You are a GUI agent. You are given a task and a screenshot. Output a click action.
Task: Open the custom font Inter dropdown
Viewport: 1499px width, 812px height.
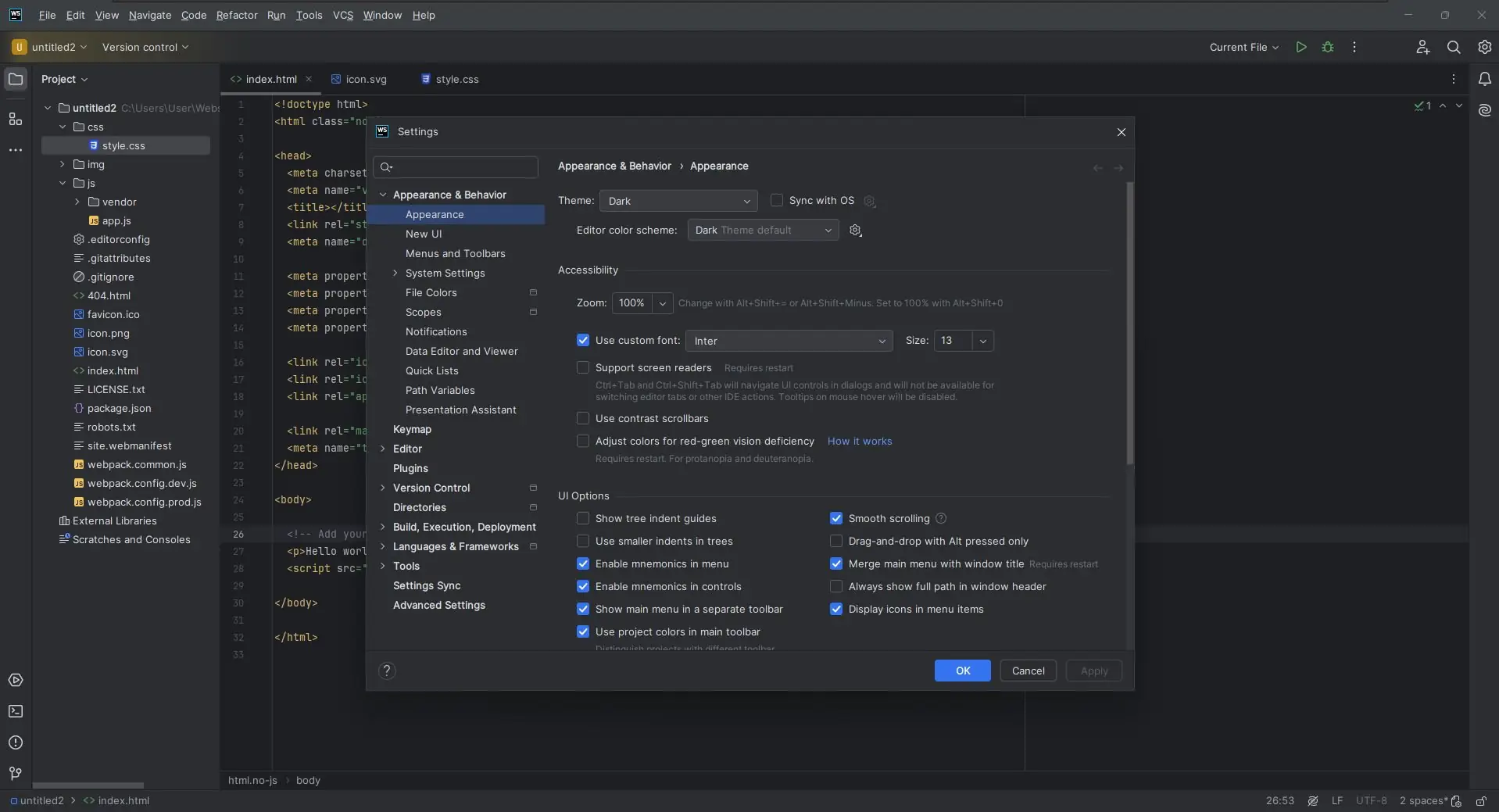pyautogui.click(x=789, y=341)
